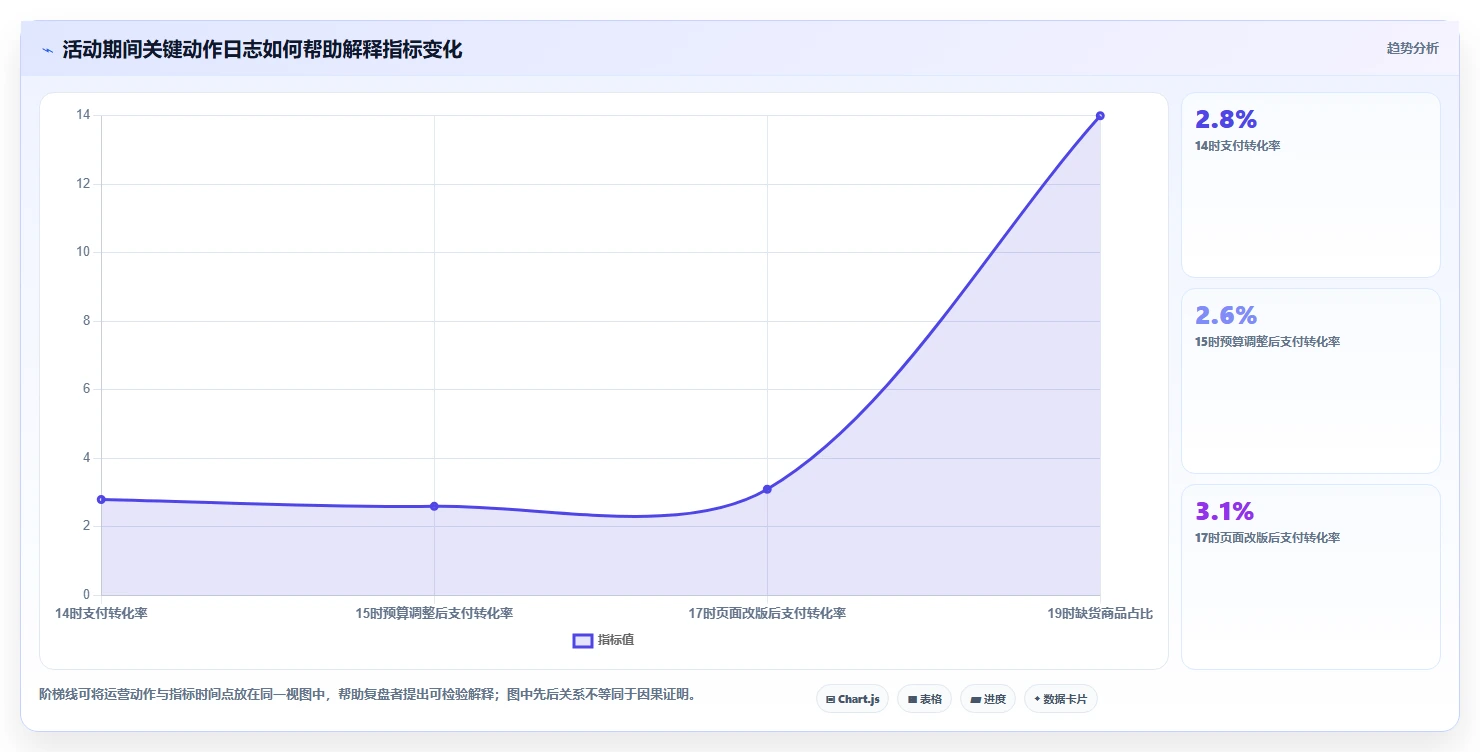The height and width of the screenshot is (752, 1480).
Task: Select the Chart.js chip
Action: pyautogui.click(x=852, y=699)
